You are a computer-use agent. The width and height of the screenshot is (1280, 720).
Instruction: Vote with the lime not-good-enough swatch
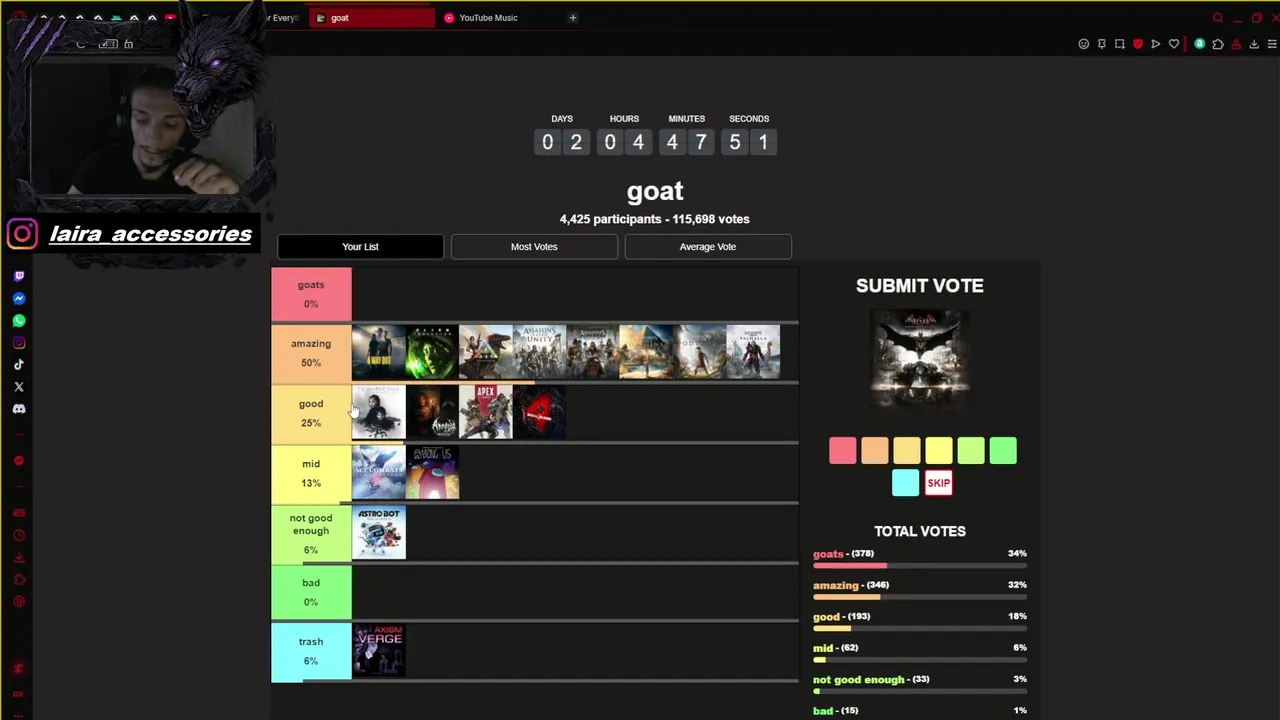tap(971, 451)
